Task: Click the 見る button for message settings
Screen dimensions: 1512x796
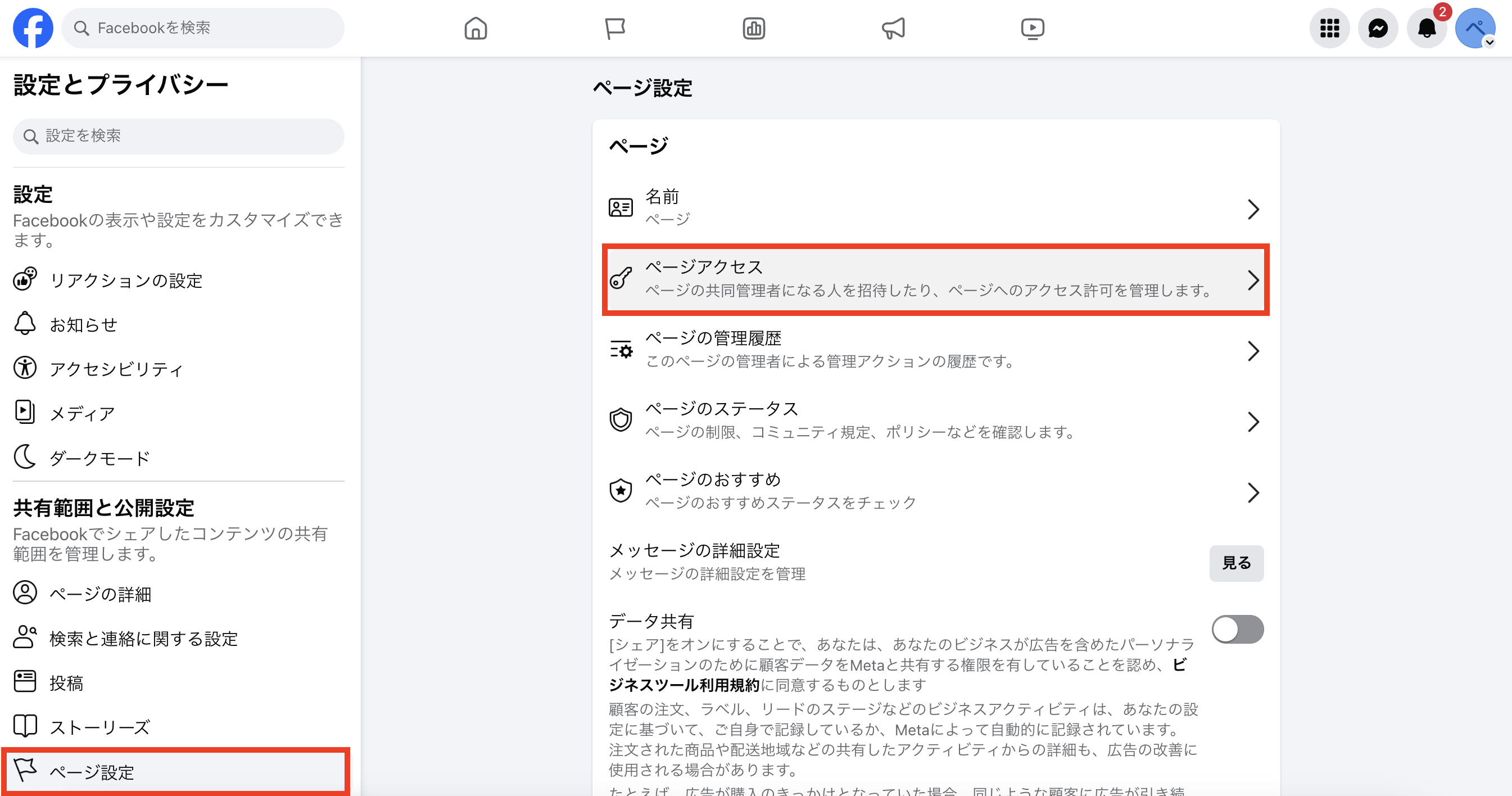Action: tap(1236, 563)
